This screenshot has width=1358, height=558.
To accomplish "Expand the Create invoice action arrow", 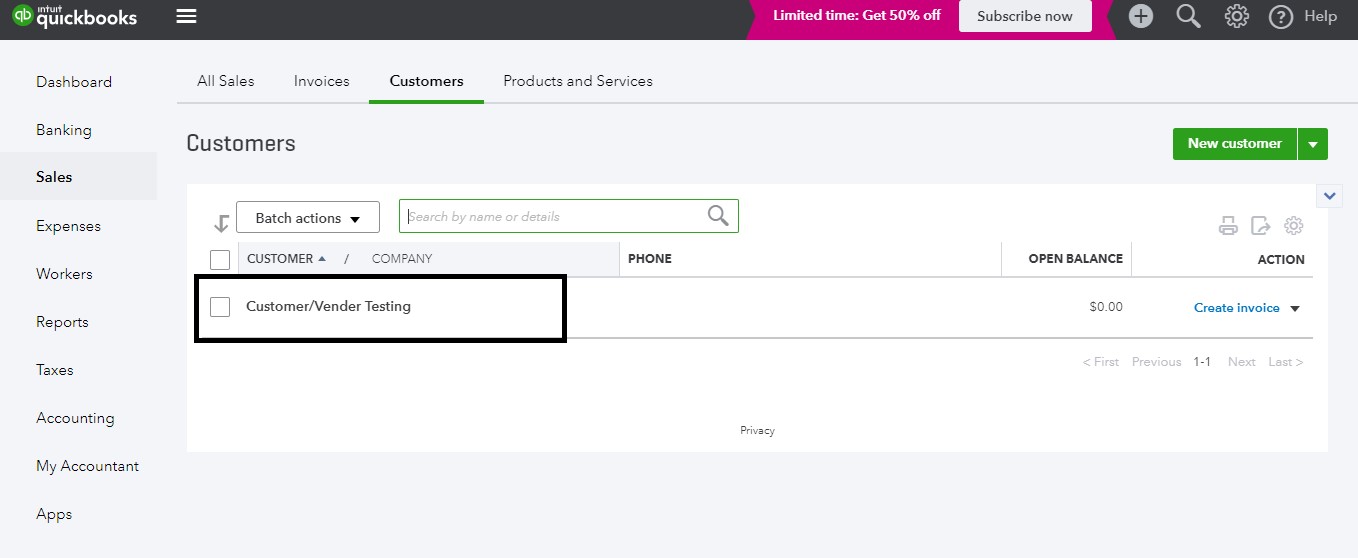I will click(x=1295, y=309).
